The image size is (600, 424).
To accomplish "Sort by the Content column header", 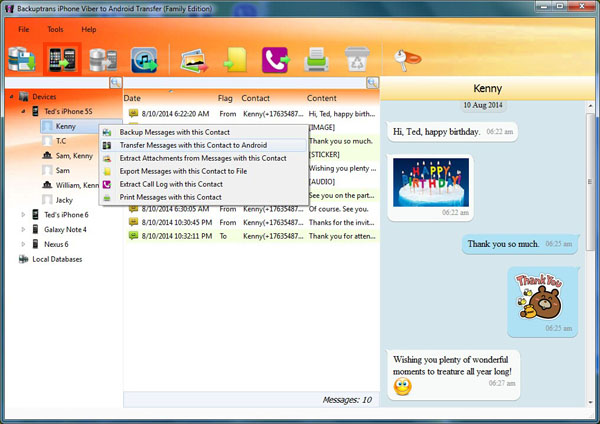I will pyautogui.click(x=321, y=98).
